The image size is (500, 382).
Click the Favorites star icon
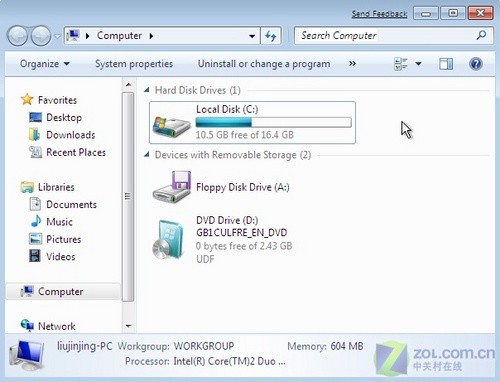(x=27, y=99)
